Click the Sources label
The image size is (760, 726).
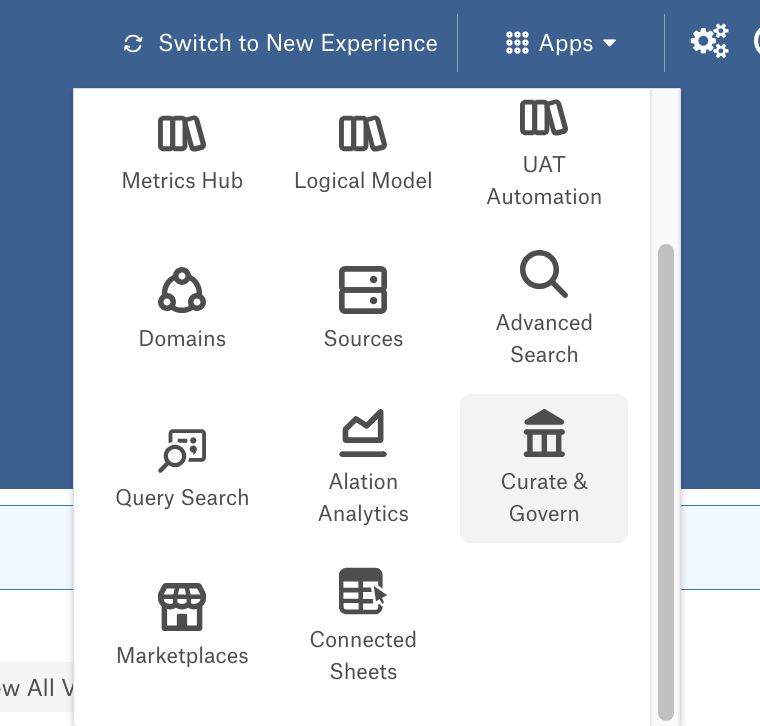[363, 339]
